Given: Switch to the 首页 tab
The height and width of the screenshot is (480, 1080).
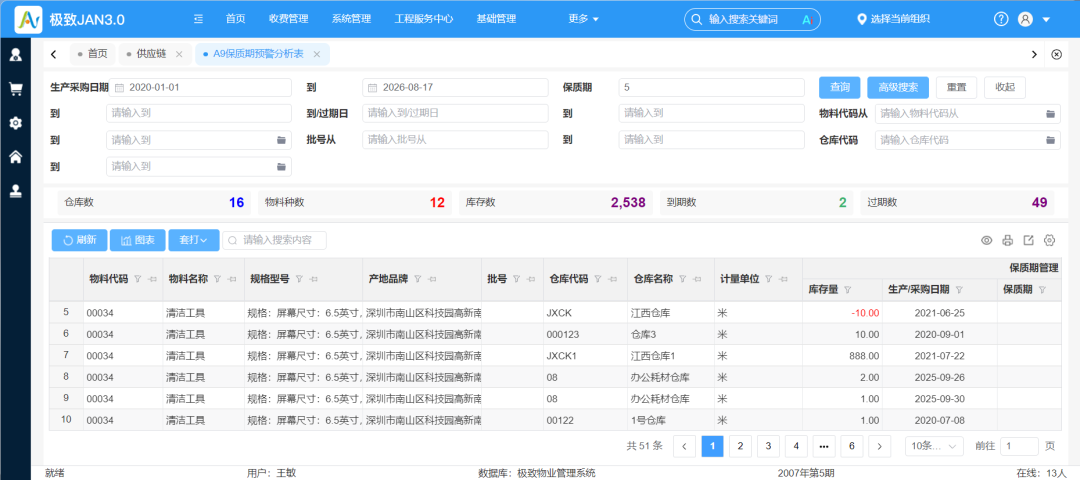Looking at the screenshot, I should [93, 54].
